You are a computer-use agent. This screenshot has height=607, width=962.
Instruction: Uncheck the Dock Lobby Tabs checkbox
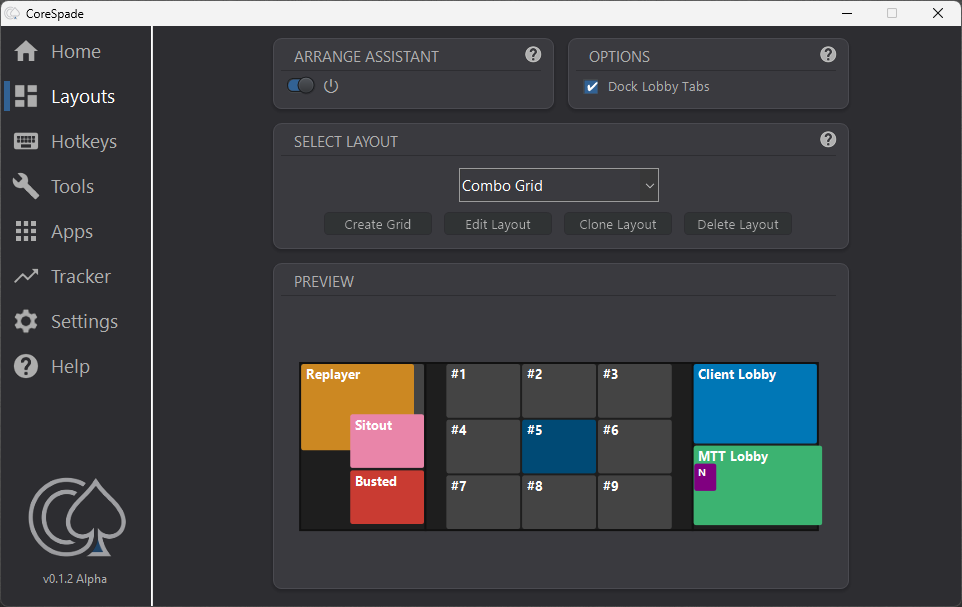[x=591, y=87]
